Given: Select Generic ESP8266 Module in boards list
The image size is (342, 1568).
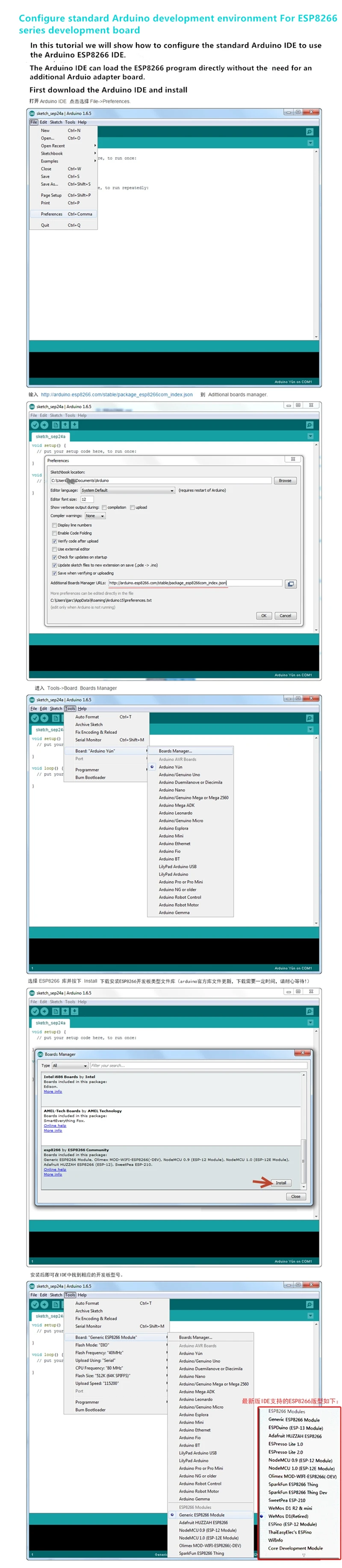Looking at the screenshot, I should (210, 1515).
